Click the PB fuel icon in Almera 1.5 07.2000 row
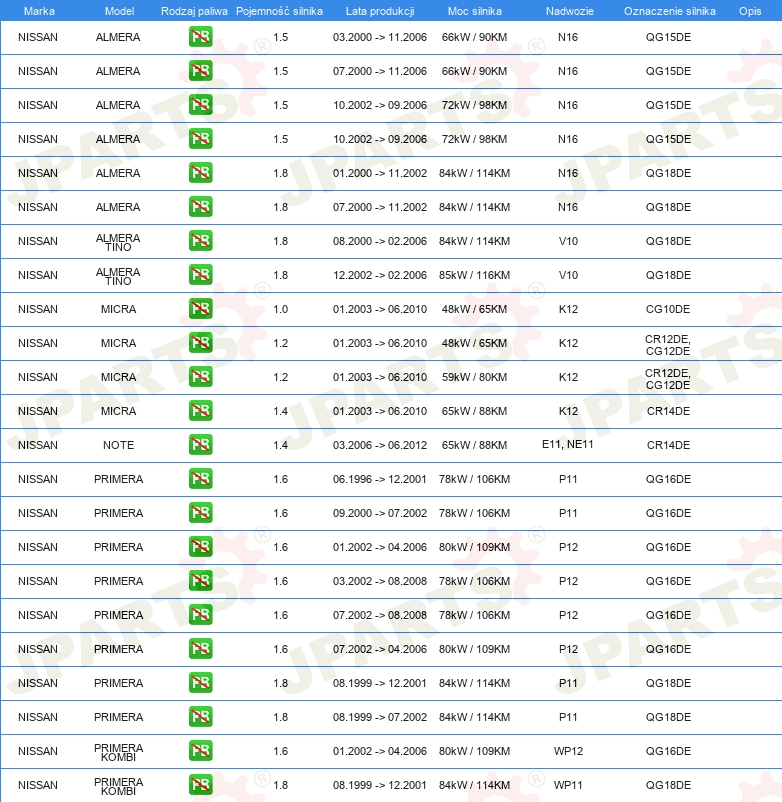 pyautogui.click(x=200, y=71)
